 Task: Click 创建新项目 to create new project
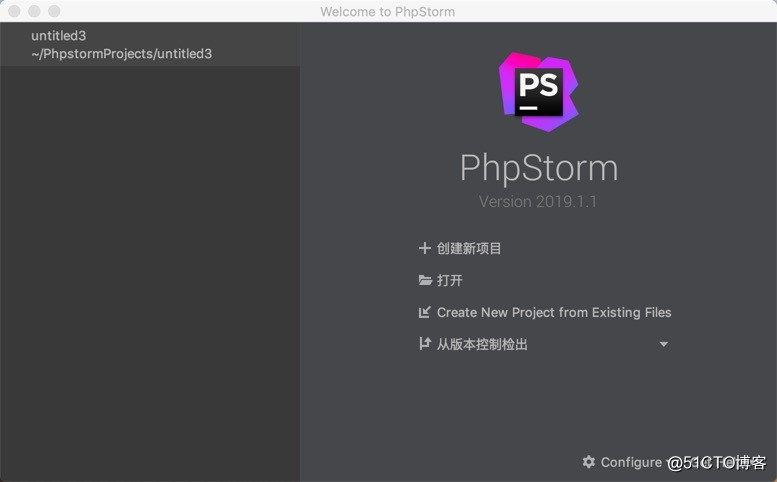(469, 249)
